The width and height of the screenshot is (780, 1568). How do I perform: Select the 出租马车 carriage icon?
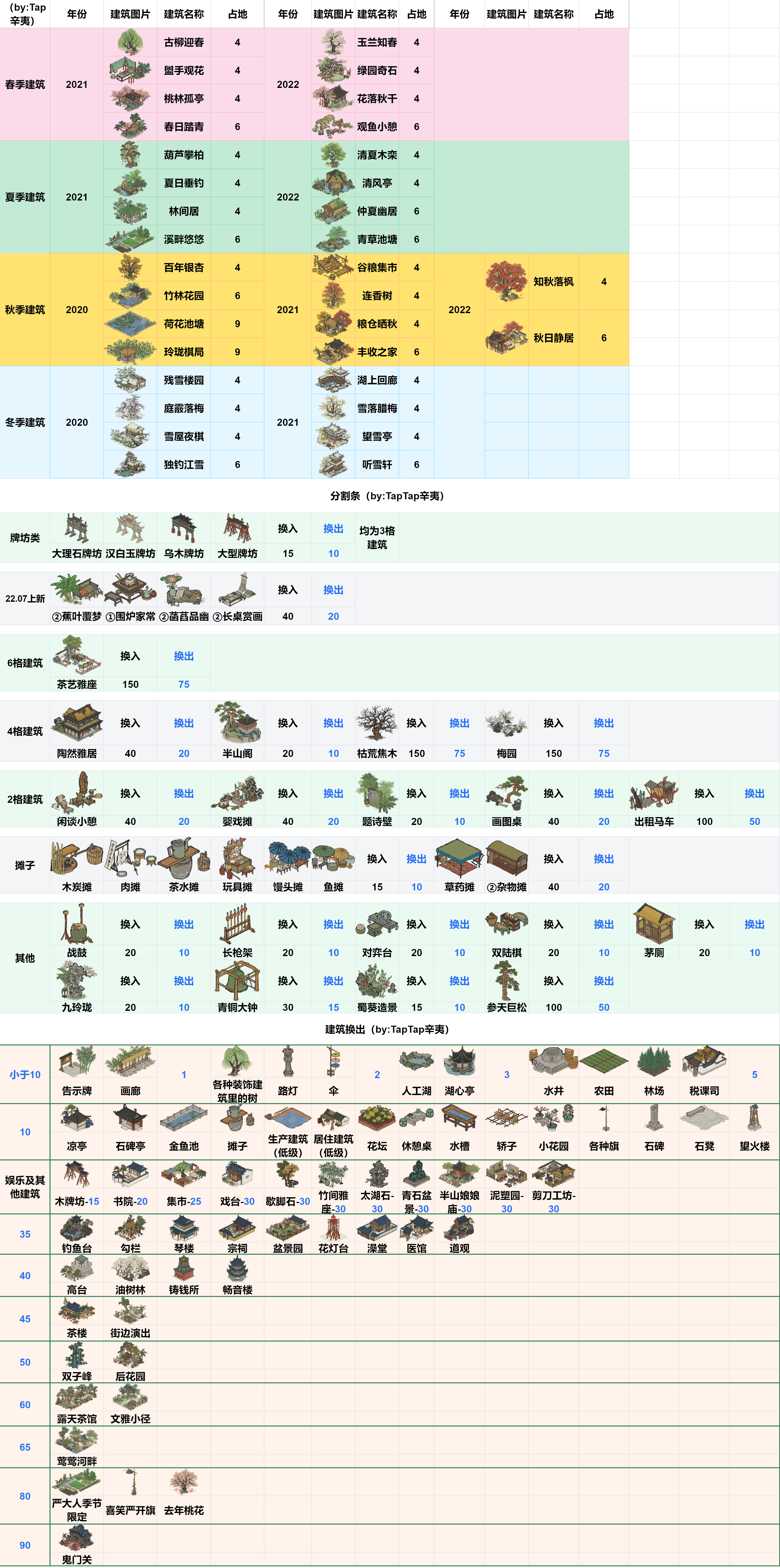click(653, 793)
